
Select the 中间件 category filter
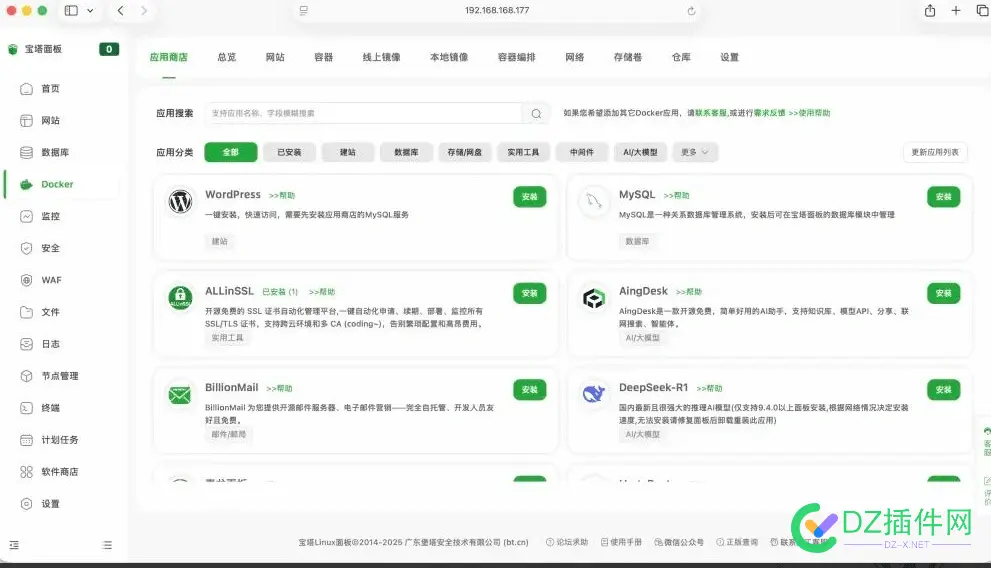(x=581, y=152)
